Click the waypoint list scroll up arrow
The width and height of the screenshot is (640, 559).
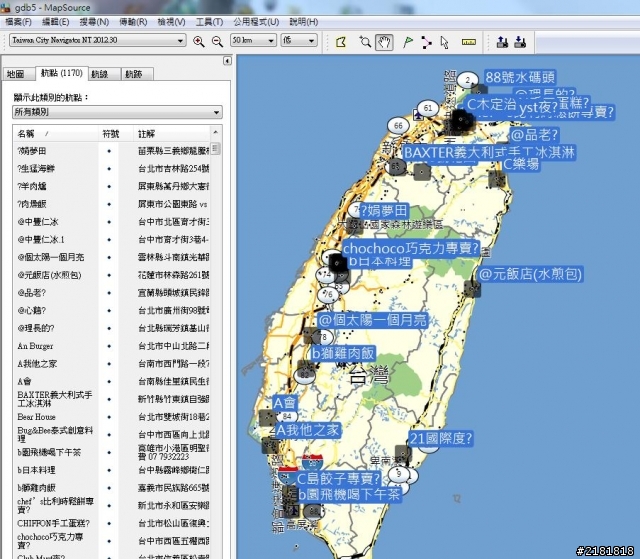click(x=216, y=132)
